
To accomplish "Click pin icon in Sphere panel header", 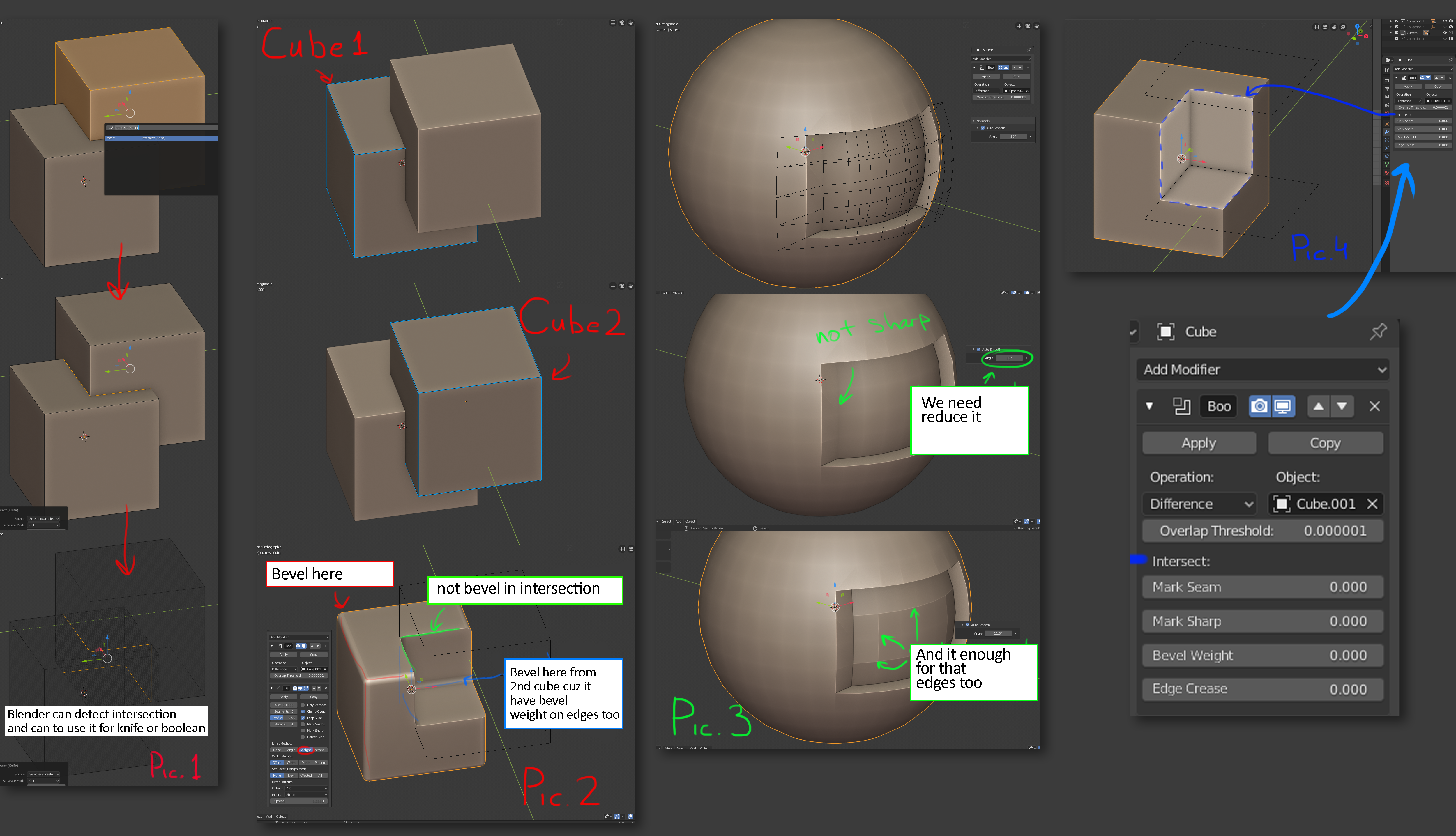I will point(1028,50).
